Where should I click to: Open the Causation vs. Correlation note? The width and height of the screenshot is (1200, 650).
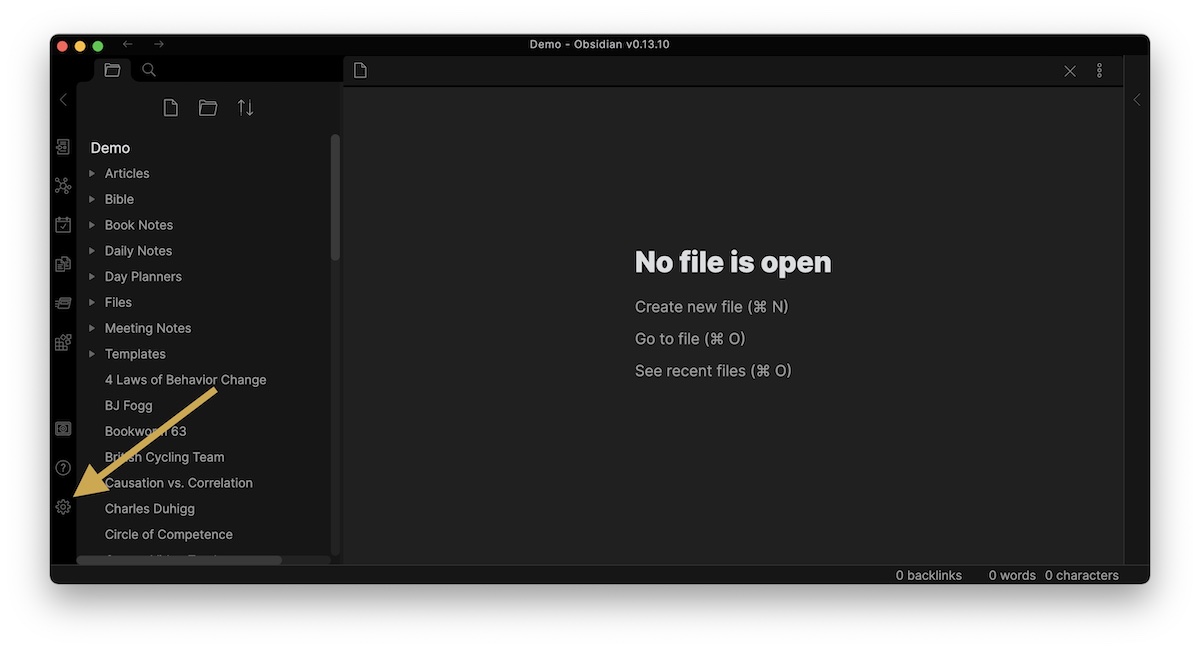(x=179, y=483)
